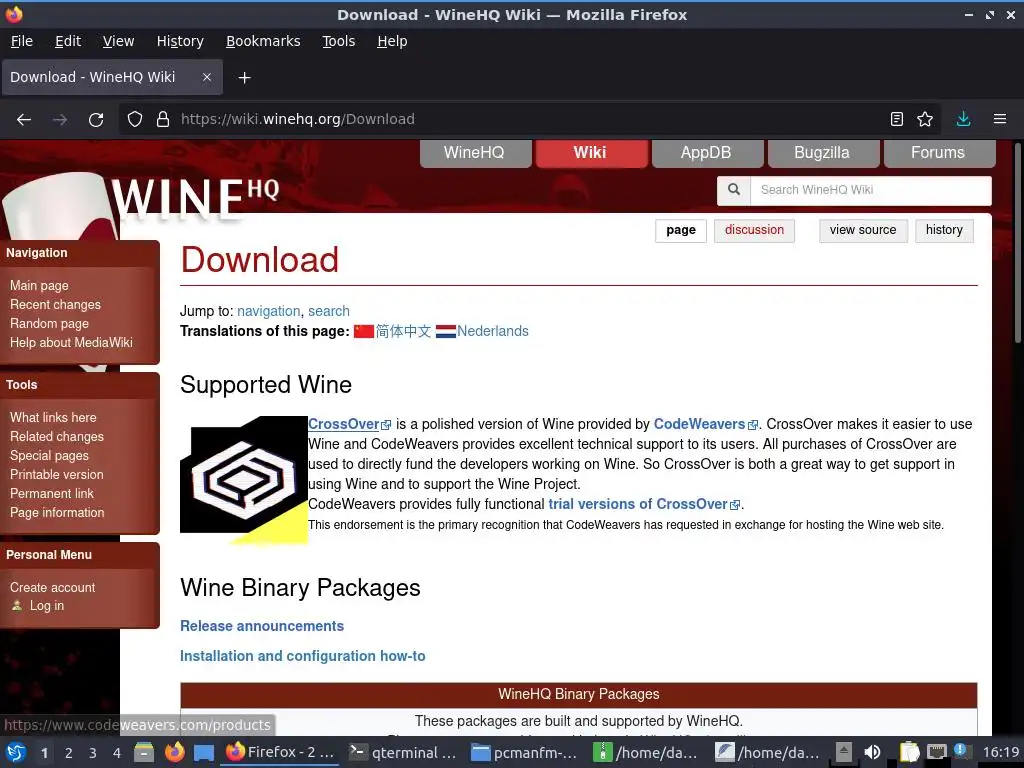Go to Main page in sidebar
Image resolution: width=1024 pixels, height=768 pixels.
[39, 285]
